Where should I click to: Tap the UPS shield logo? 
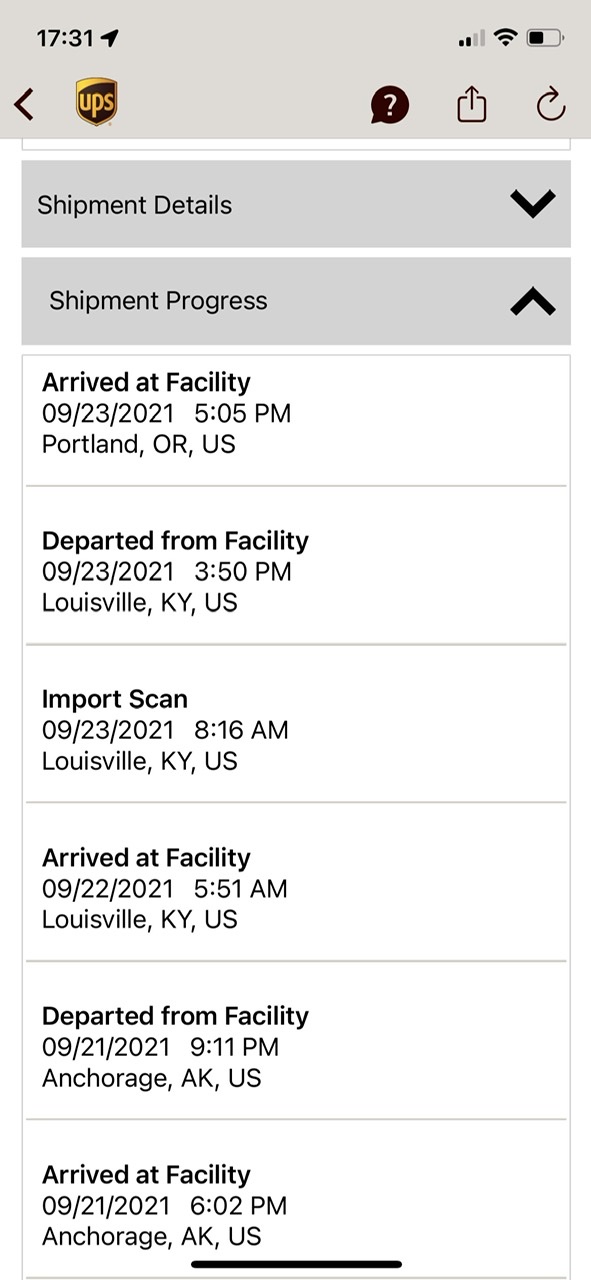(x=97, y=102)
